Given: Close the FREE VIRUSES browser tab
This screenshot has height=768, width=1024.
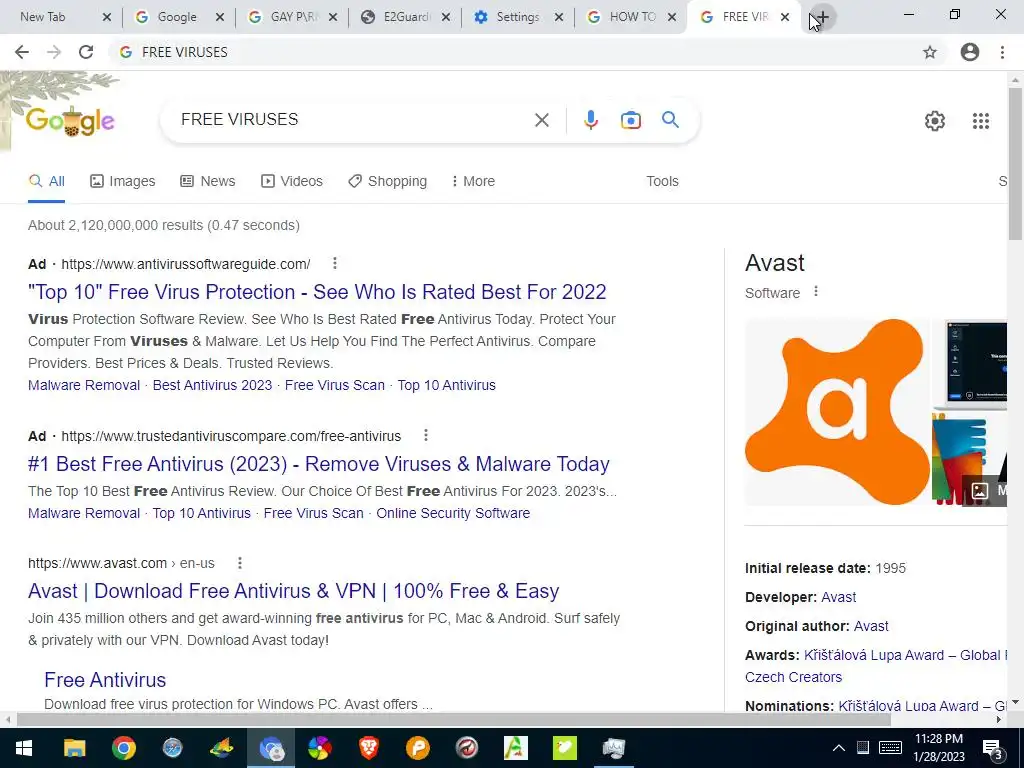Looking at the screenshot, I should 785,18.
